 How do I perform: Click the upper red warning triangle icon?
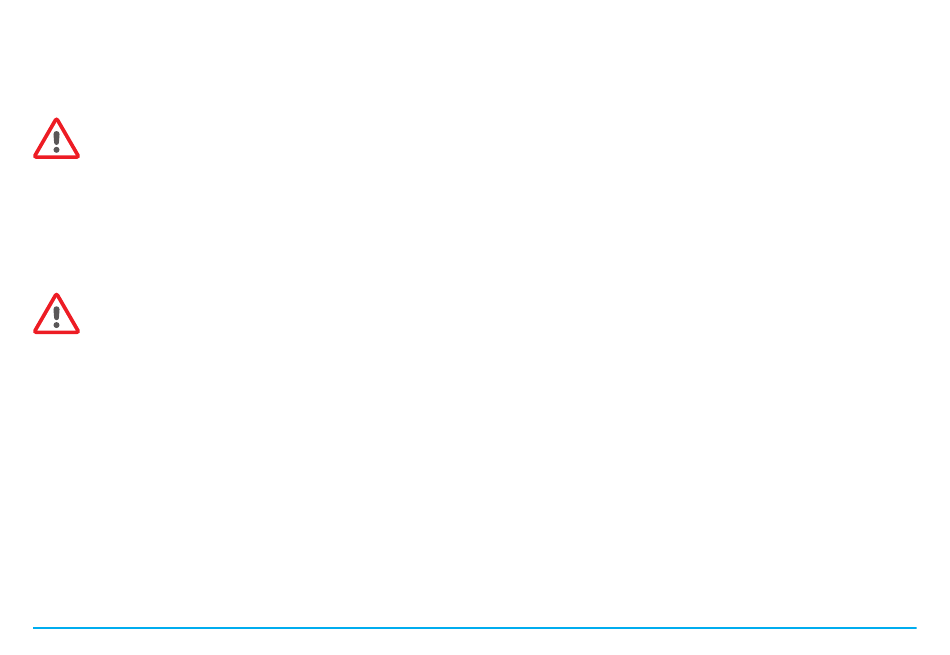pyautogui.click(x=56, y=139)
